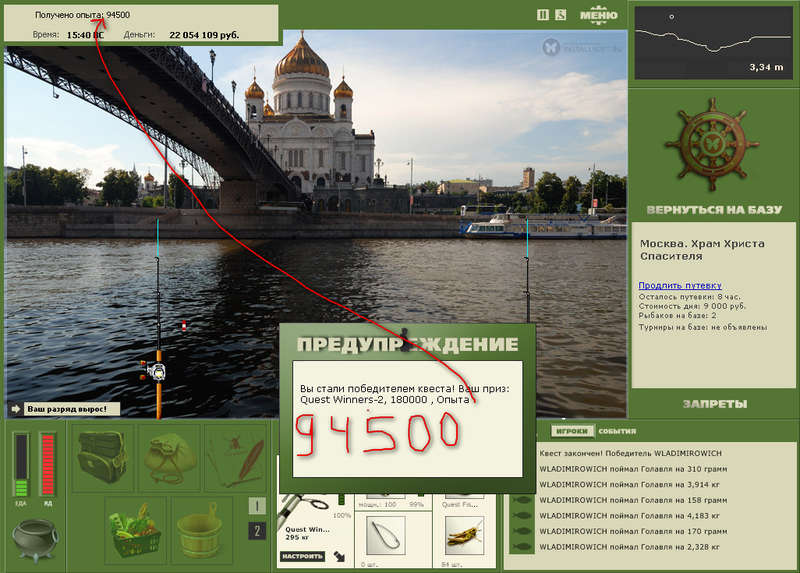
Task: Open the МЕНЮ menu
Action: pyautogui.click(x=598, y=15)
